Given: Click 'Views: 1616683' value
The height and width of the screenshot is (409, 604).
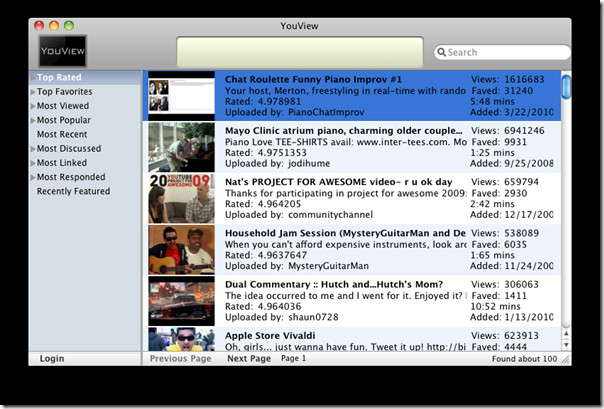Looking at the screenshot, I should click(508, 79).
